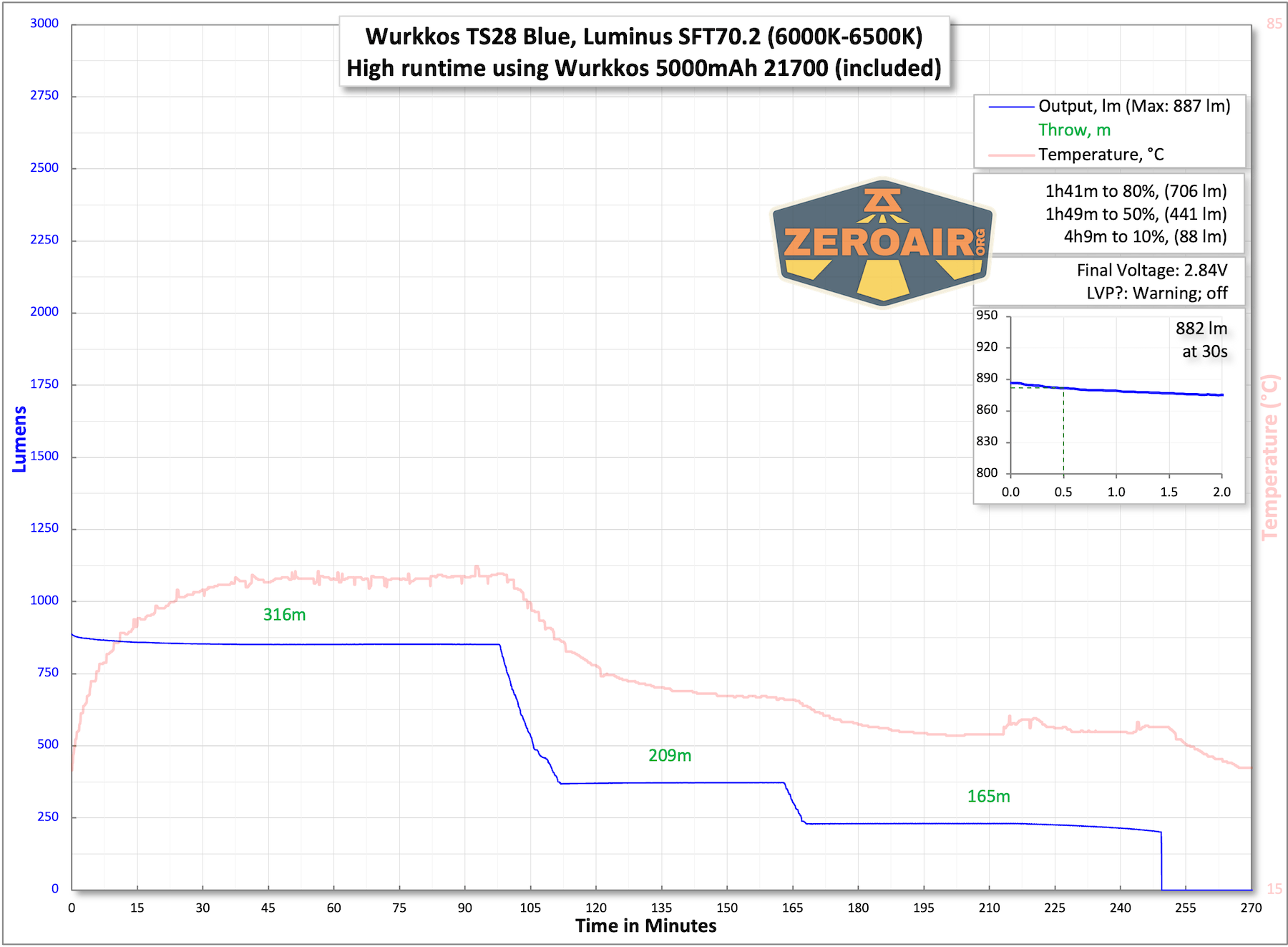Click the inset chart 830 axis label
Image resolution: width=1288 pixels, height=947 pixels.
(987, 442)
